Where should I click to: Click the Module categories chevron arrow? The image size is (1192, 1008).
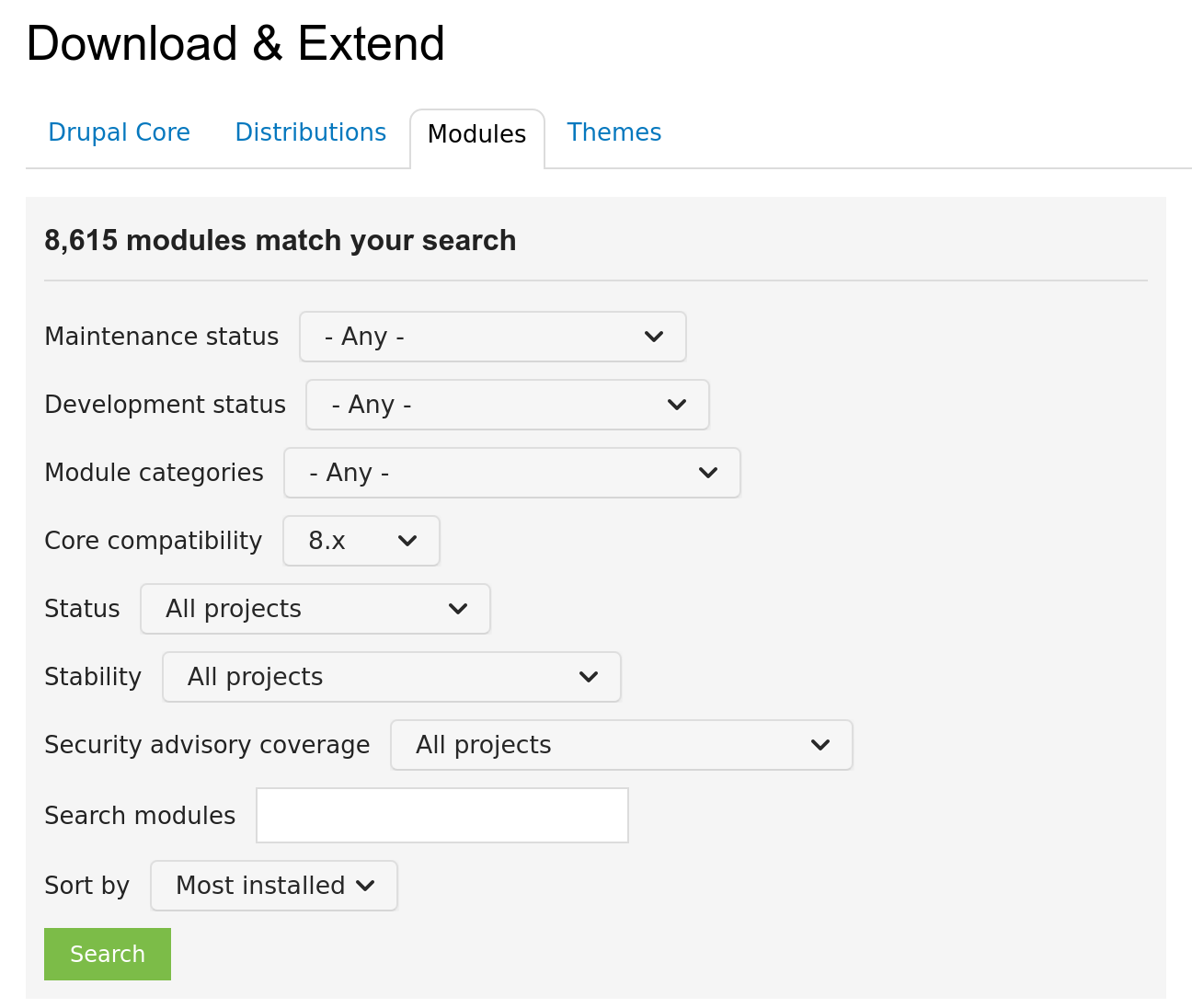pos(708,473)
